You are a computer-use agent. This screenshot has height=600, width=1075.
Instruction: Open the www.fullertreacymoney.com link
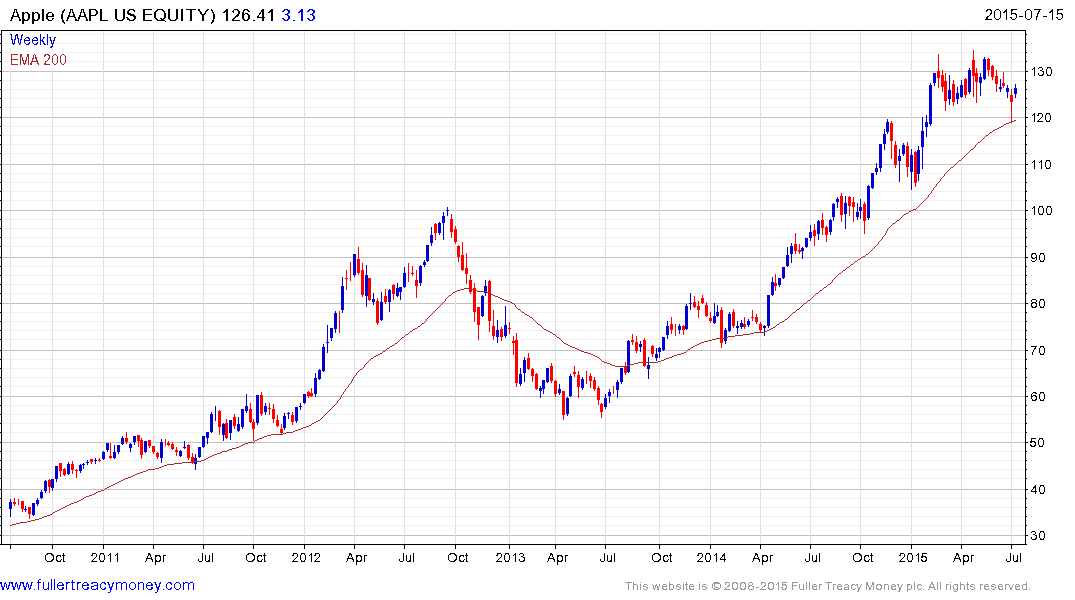coord(97,585)
